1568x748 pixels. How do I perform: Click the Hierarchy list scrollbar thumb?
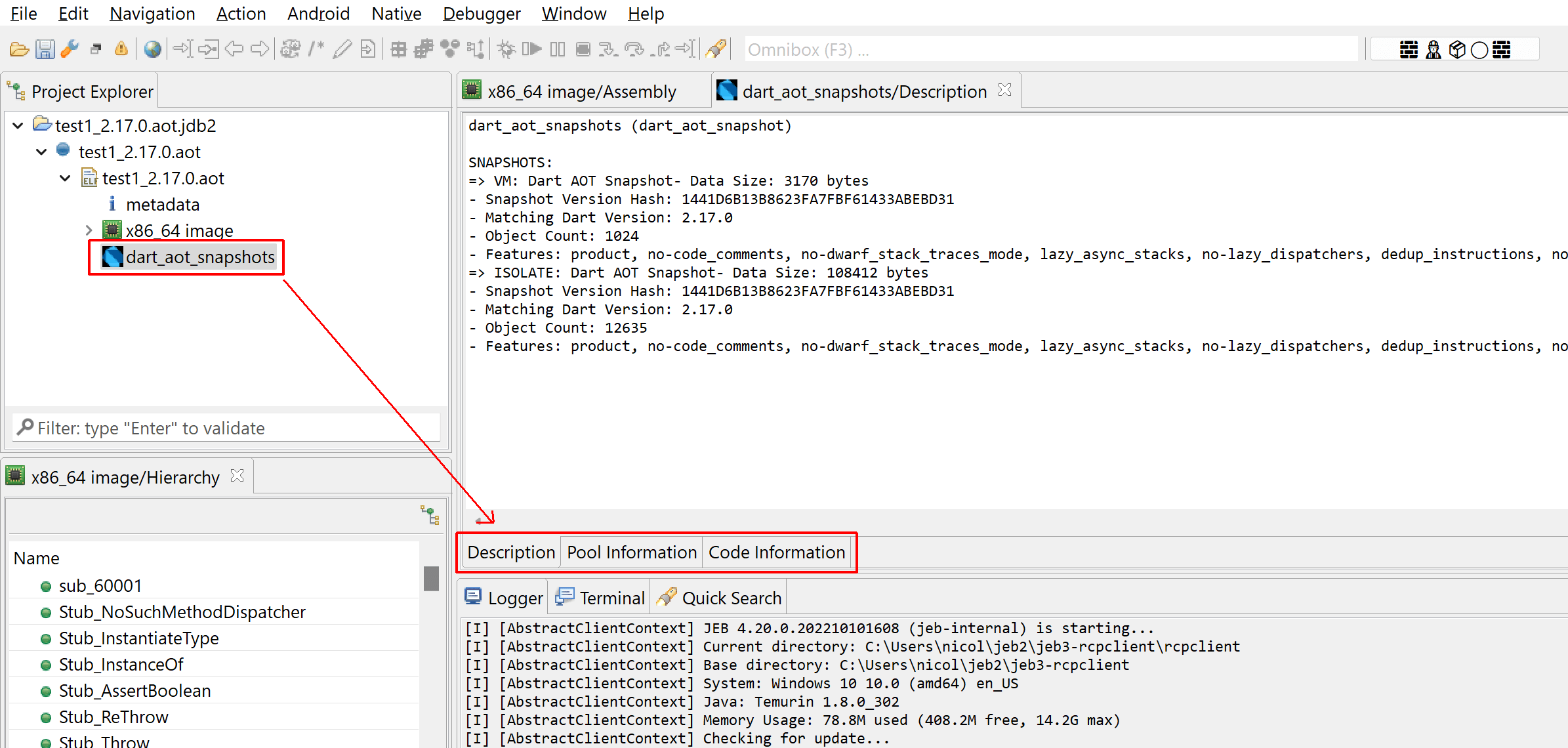pyautogui.click(x=431, y=579)
